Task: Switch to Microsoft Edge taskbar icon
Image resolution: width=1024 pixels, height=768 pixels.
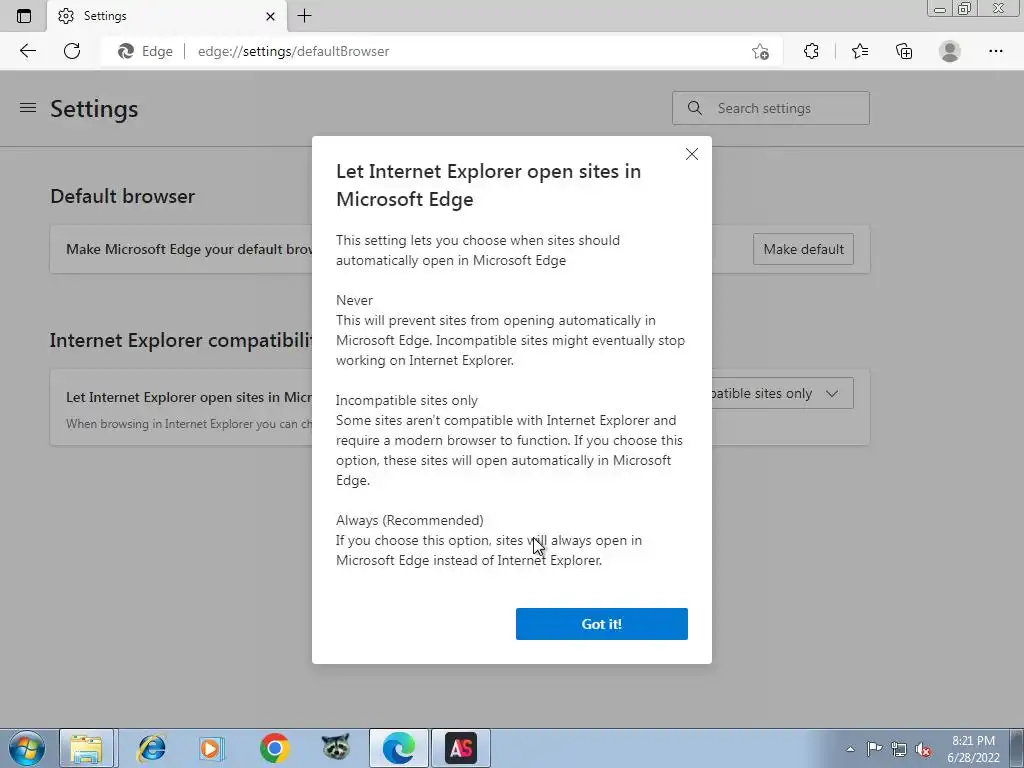Action: pyautogui.click(x=398, y=748)
